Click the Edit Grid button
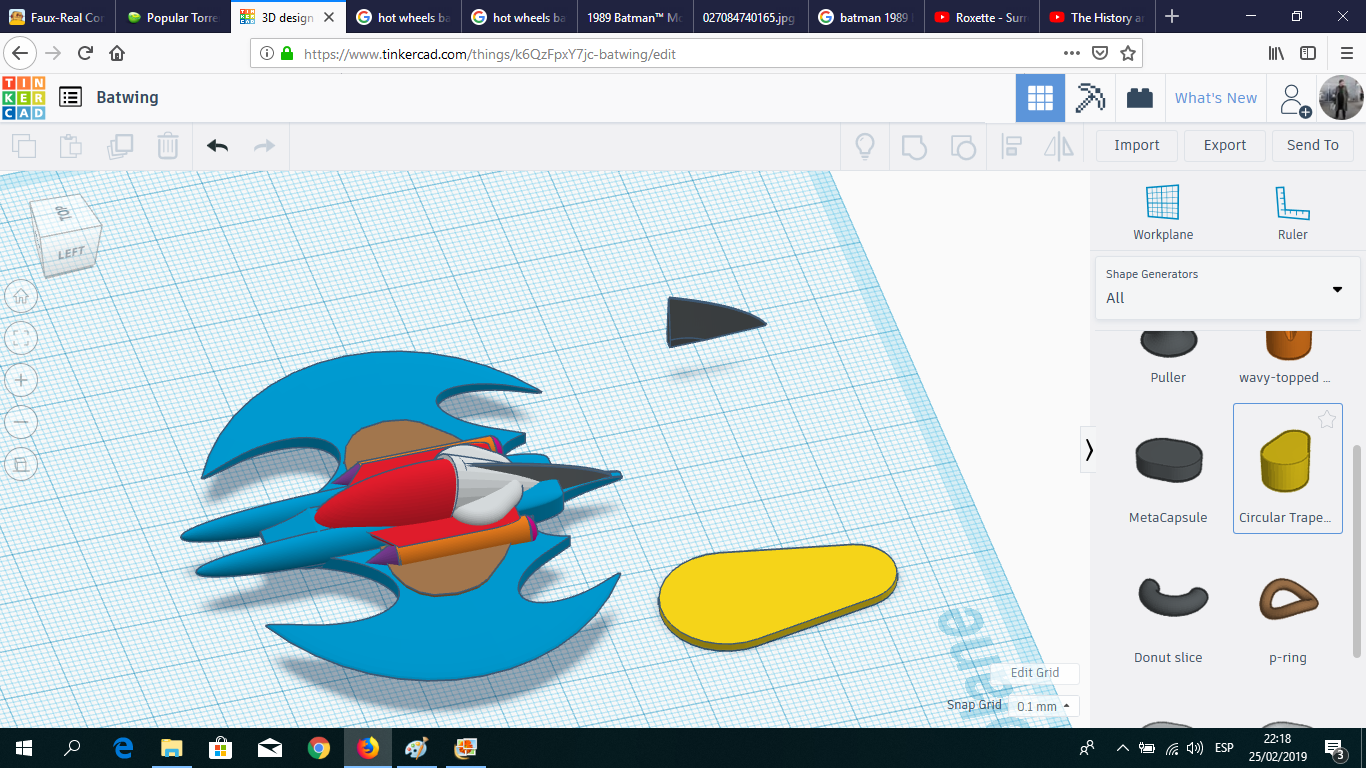This screenshot has height=768, width=1366. (1035, 673)
